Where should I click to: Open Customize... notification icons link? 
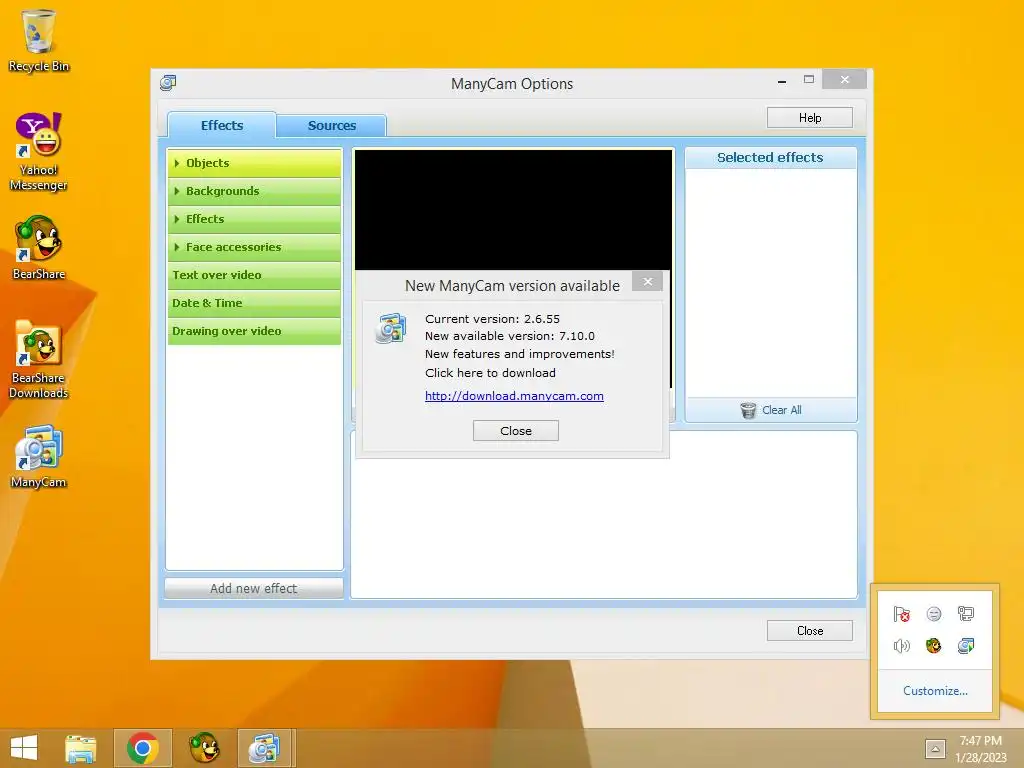tap(935, 690)
